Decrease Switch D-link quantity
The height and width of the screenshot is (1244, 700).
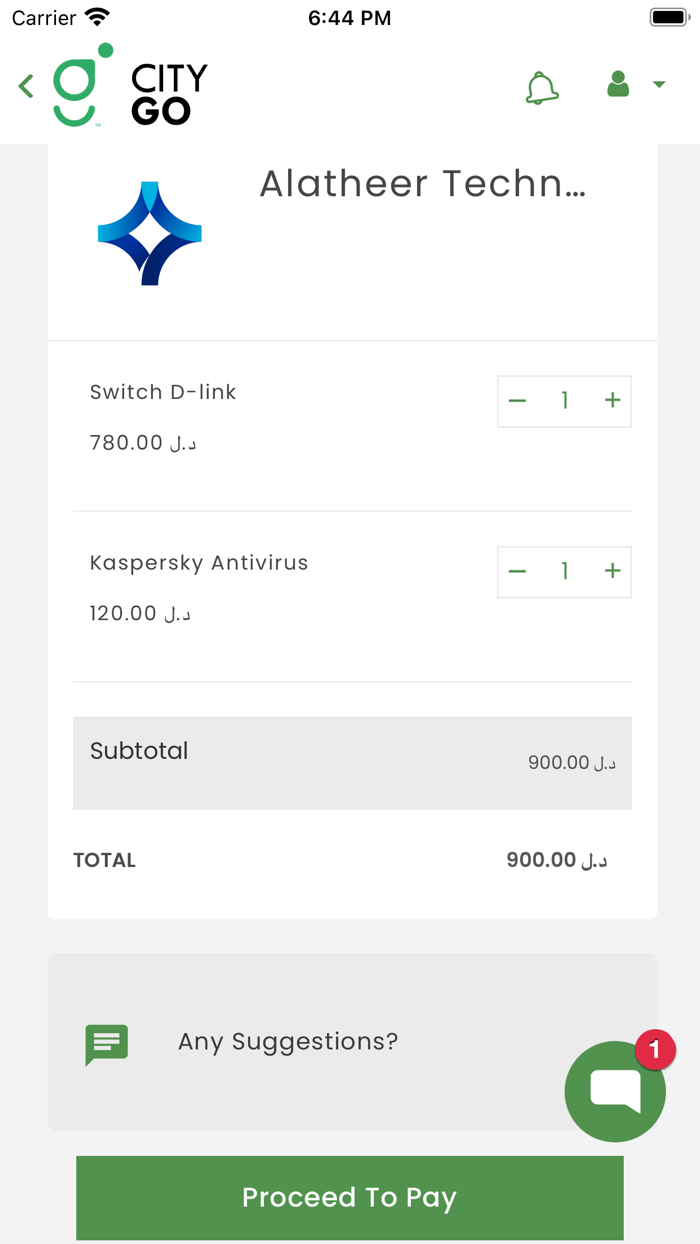click(517, 401)
